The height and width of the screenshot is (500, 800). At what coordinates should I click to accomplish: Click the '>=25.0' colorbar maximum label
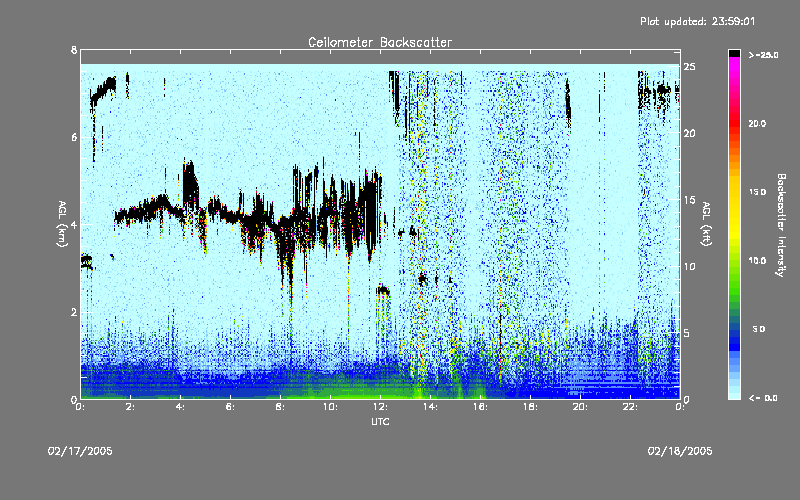(x=763, y=55)
